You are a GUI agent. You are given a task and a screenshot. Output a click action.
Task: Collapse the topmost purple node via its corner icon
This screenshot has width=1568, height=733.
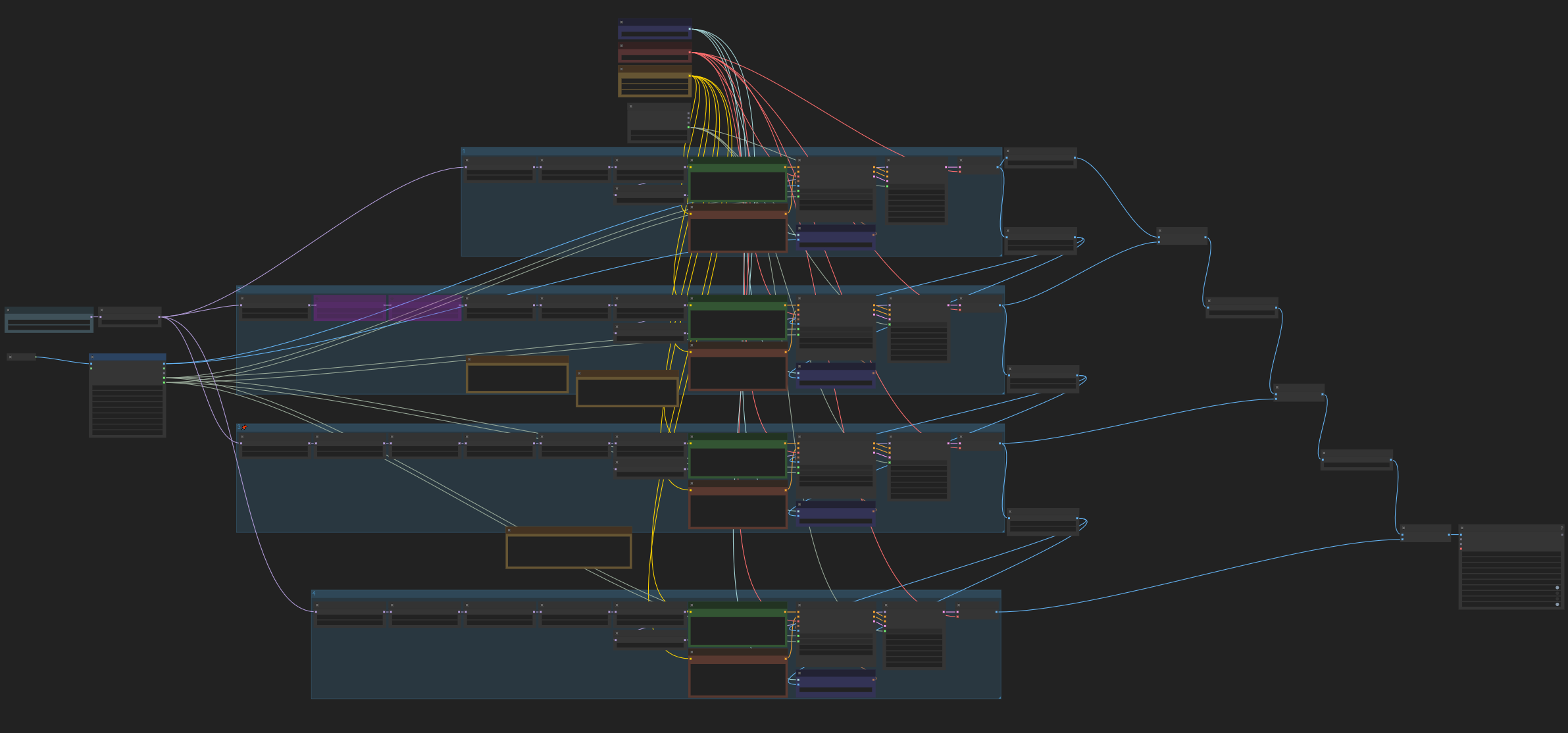(621, 22)
